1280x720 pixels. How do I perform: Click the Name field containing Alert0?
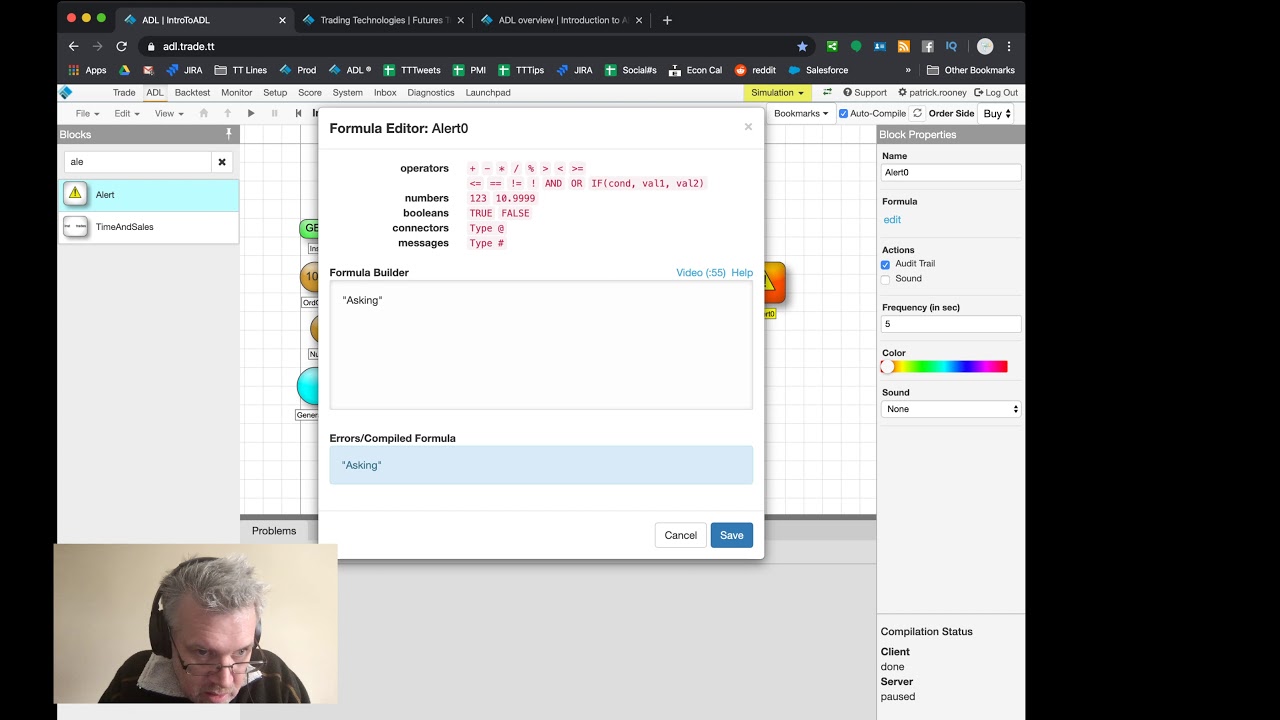tap(951, 172)
